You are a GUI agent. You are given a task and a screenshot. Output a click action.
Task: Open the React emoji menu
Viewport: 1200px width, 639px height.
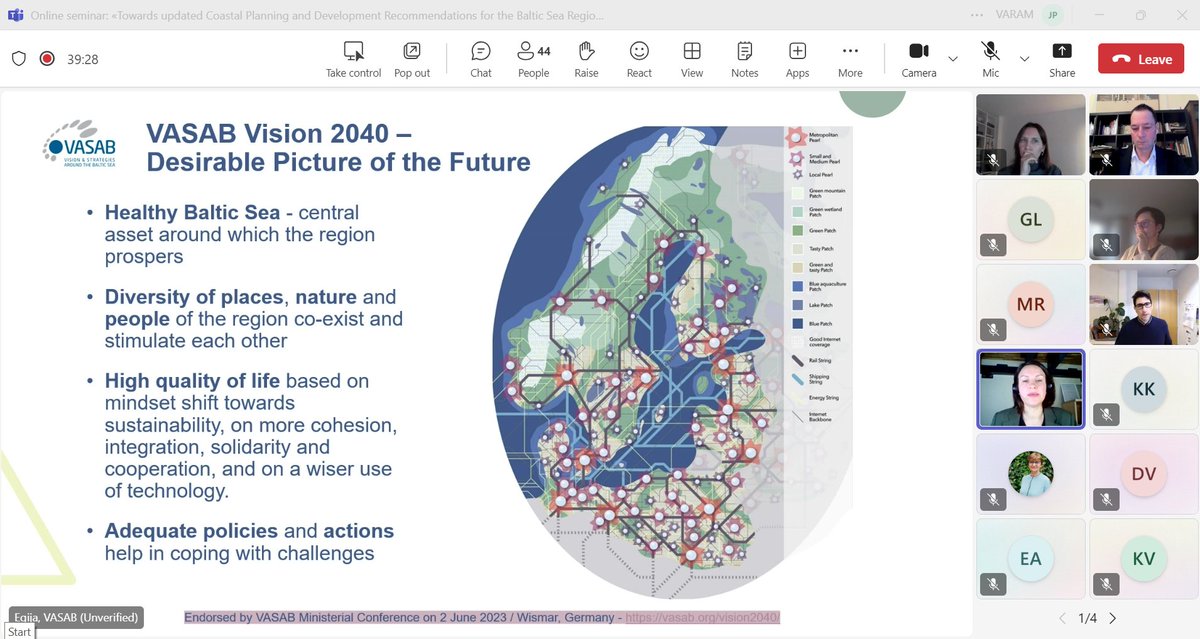(639, 59)
